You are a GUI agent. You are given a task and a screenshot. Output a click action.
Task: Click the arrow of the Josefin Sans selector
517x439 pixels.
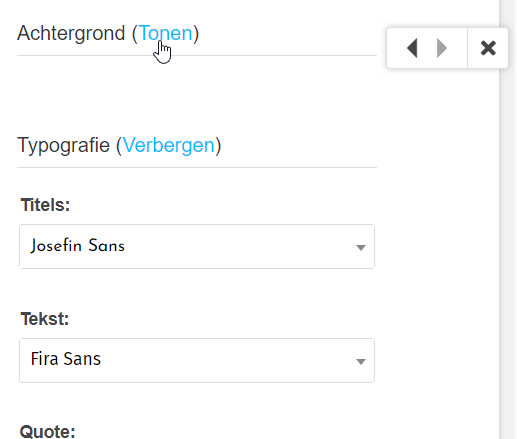pyautogui.click(x=361, y=247)
